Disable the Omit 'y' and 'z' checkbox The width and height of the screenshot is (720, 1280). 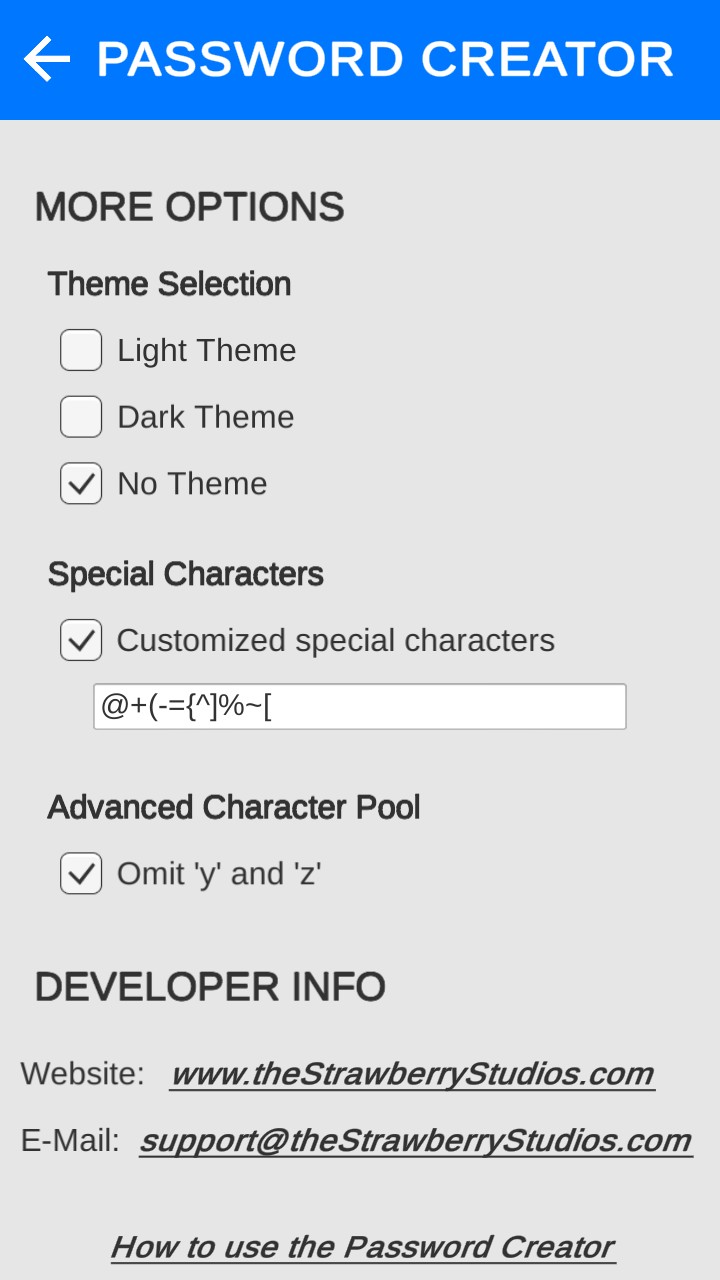click(81, 873)
